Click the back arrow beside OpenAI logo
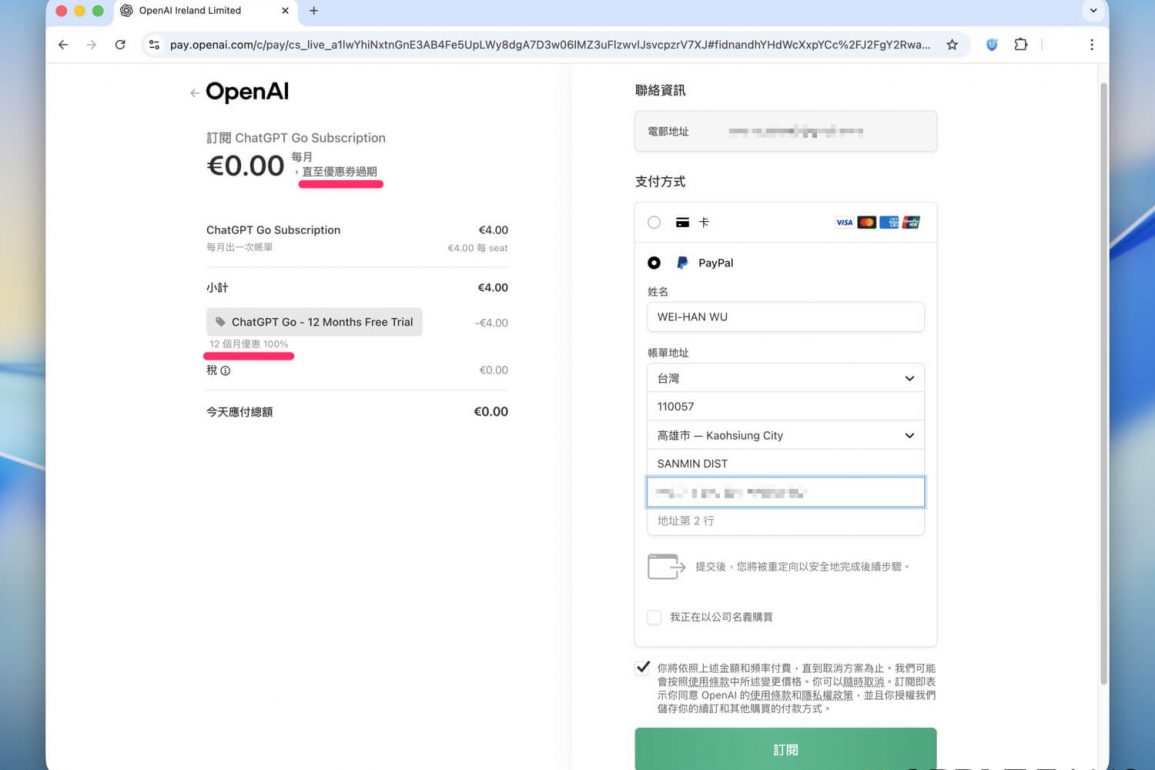Viewport: 1155px width, 770px height. pos(194,93)
